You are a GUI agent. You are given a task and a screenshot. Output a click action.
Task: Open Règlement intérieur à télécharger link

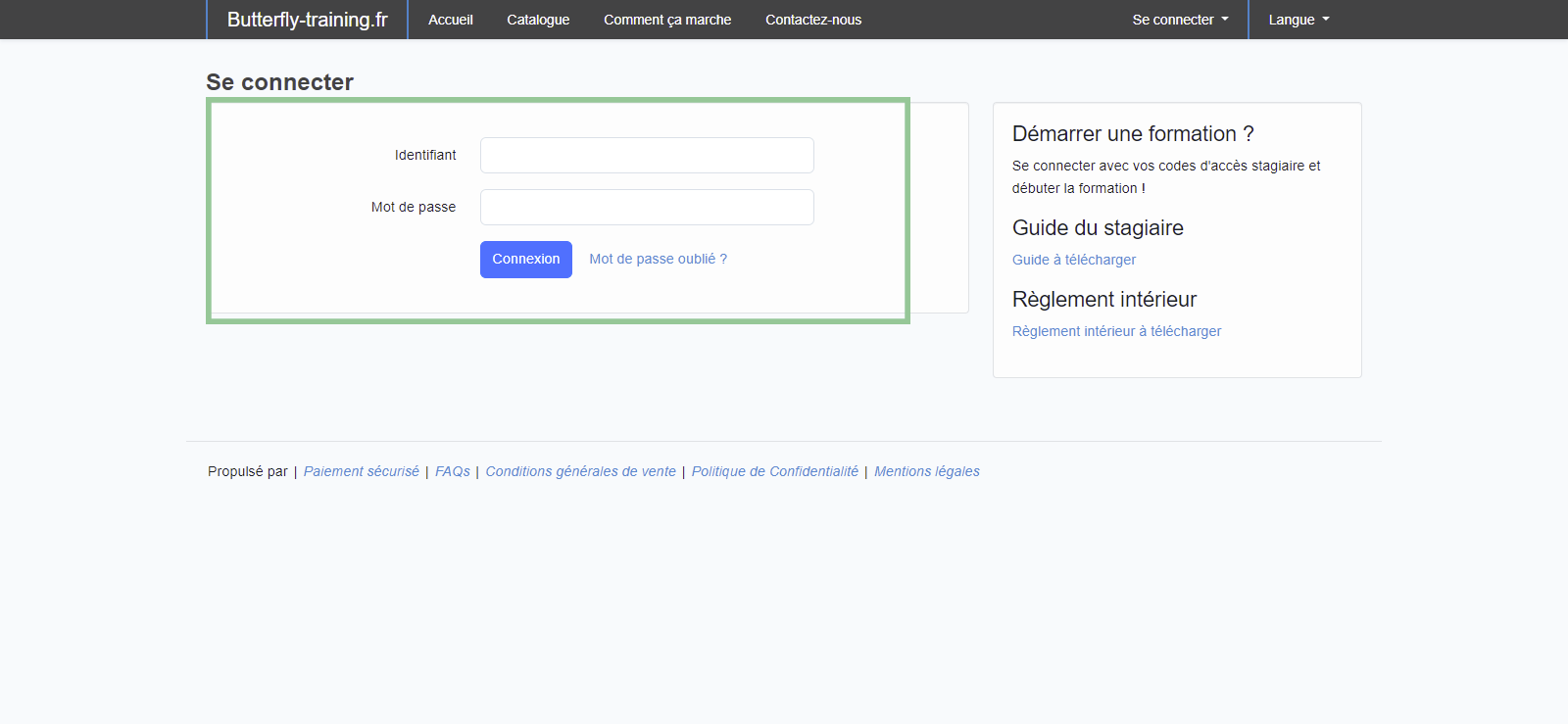tap(1116, 331)
